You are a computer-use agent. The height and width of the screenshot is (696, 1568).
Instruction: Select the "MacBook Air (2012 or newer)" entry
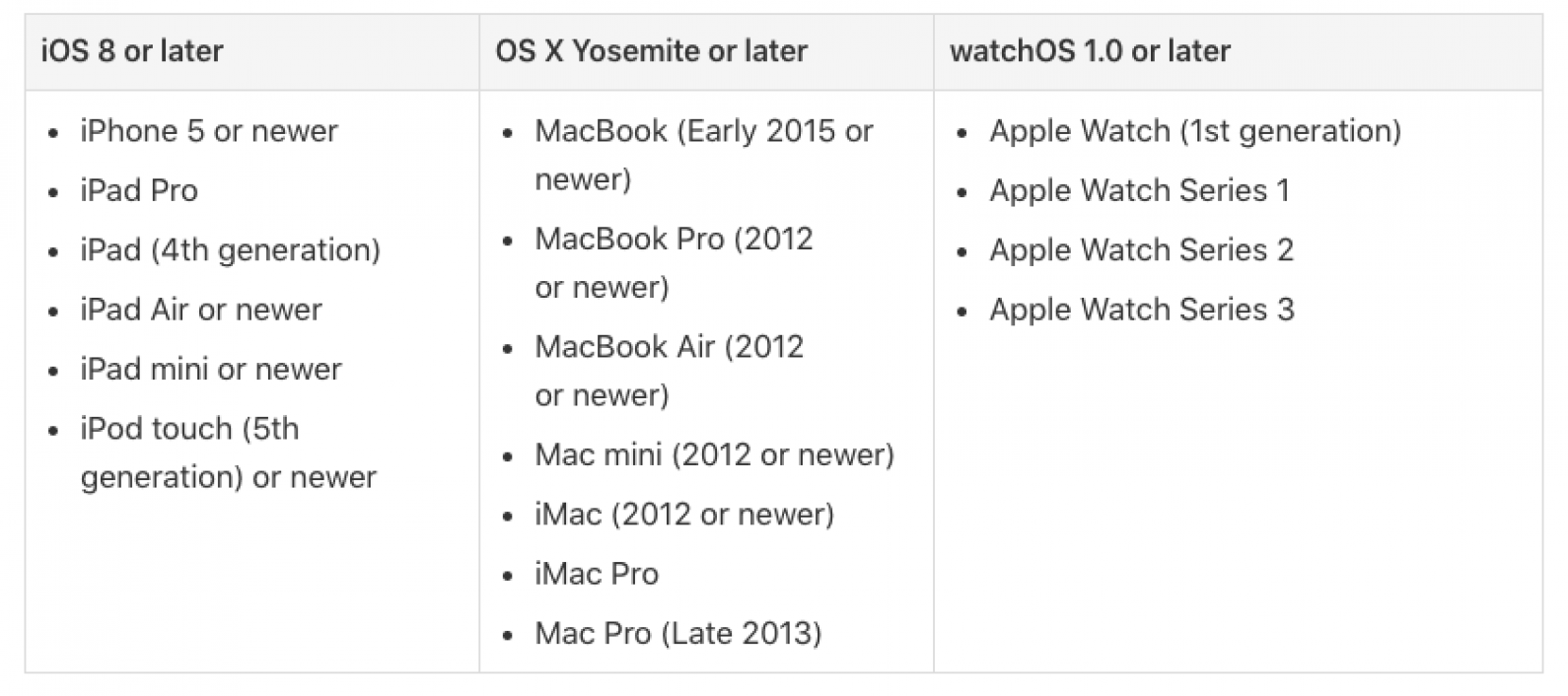point(669,347)
